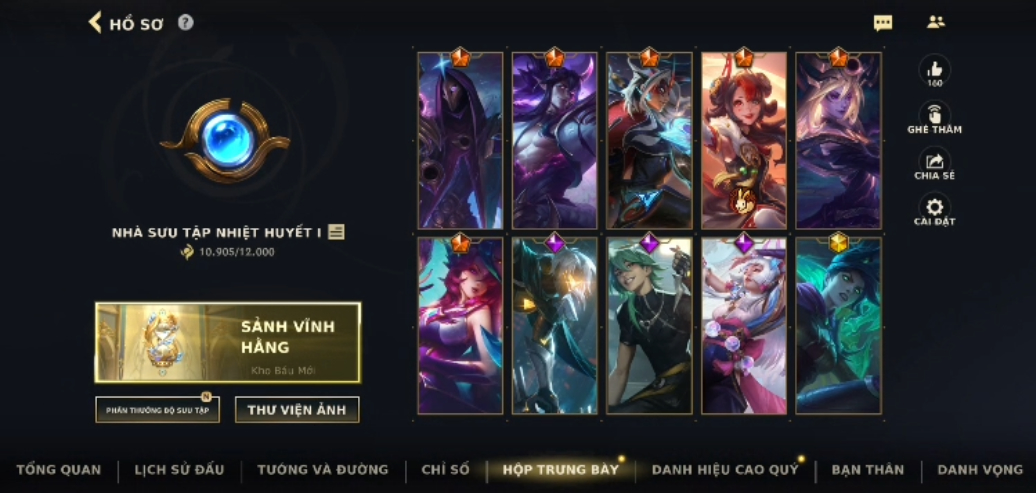
Task: Click the Chia Sẻ share icon
Action: click(x=935, y=162)
